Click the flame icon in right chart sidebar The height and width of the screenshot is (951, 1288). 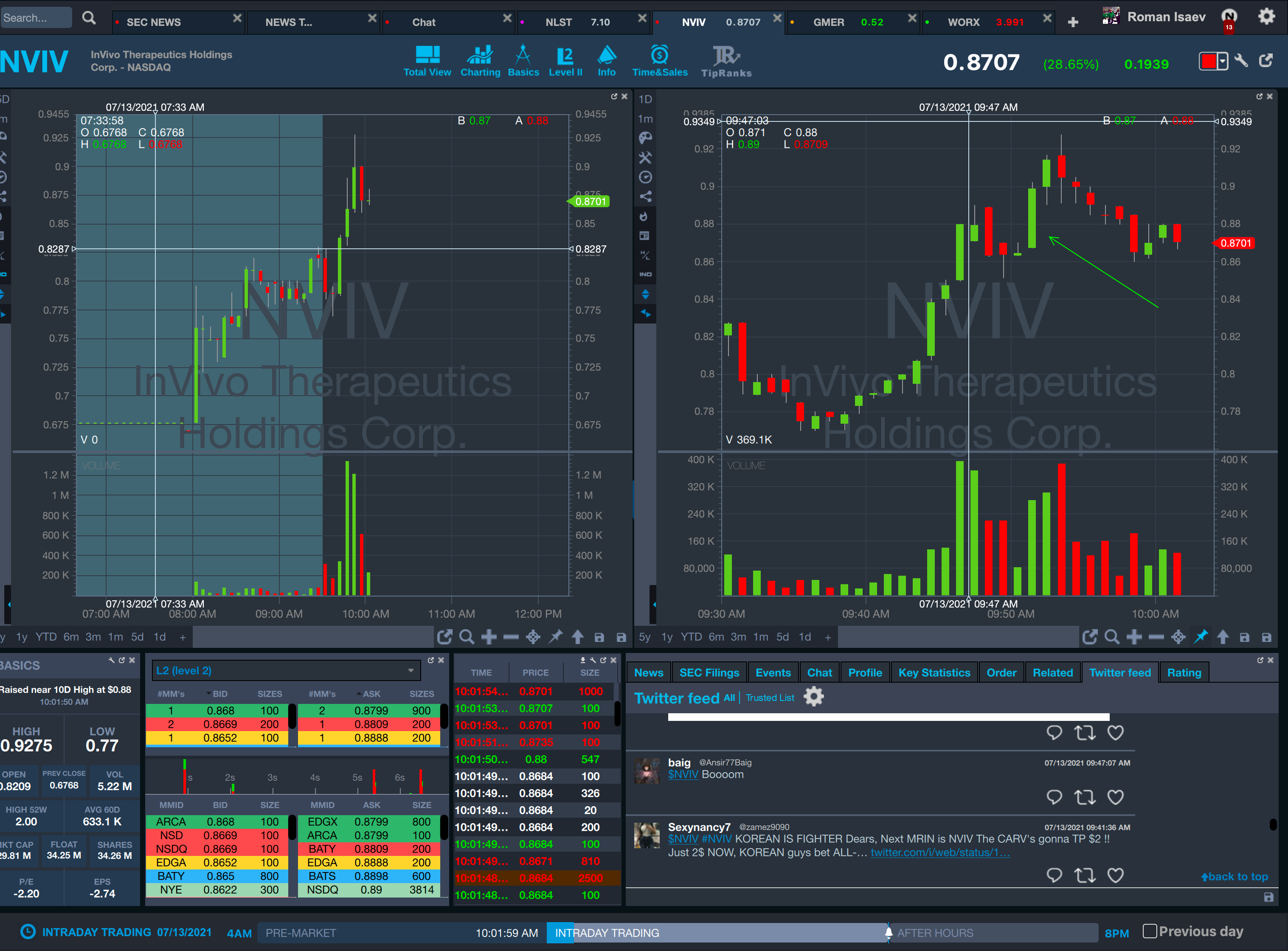click(644, 217)
